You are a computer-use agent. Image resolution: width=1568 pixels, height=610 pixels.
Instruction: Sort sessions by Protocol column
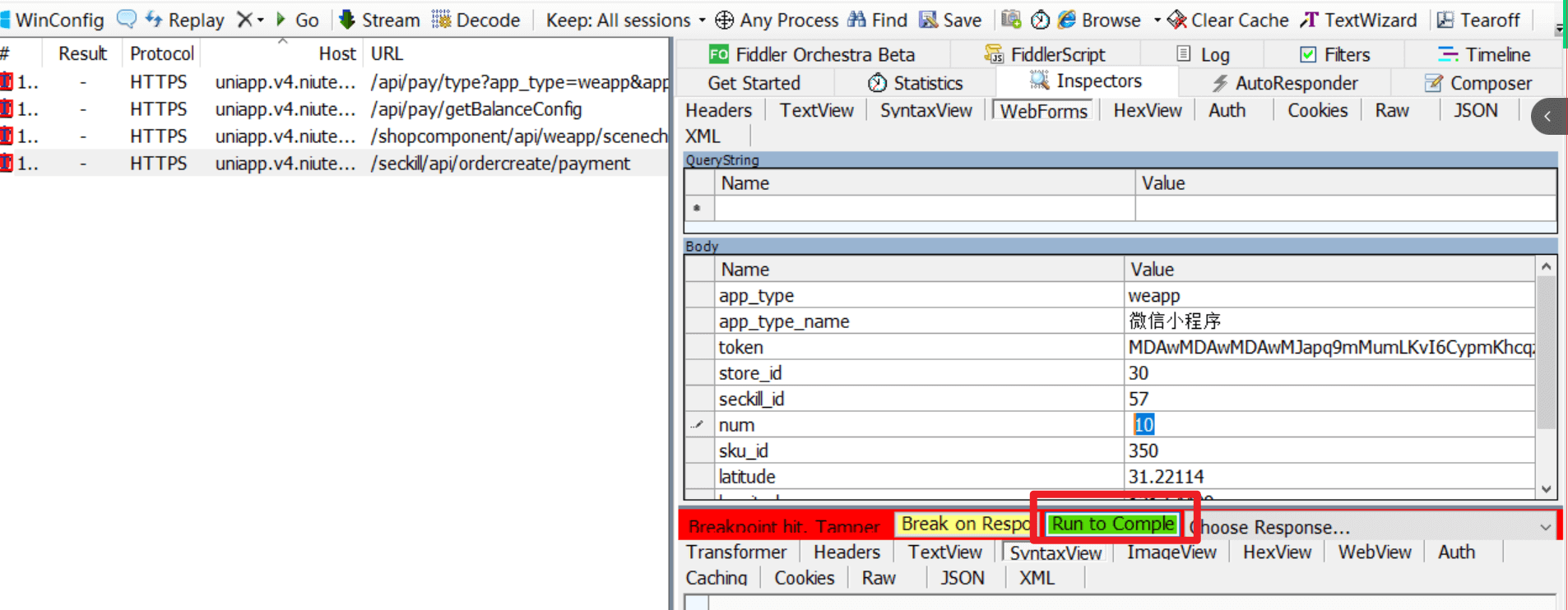(x=162, y=53)
